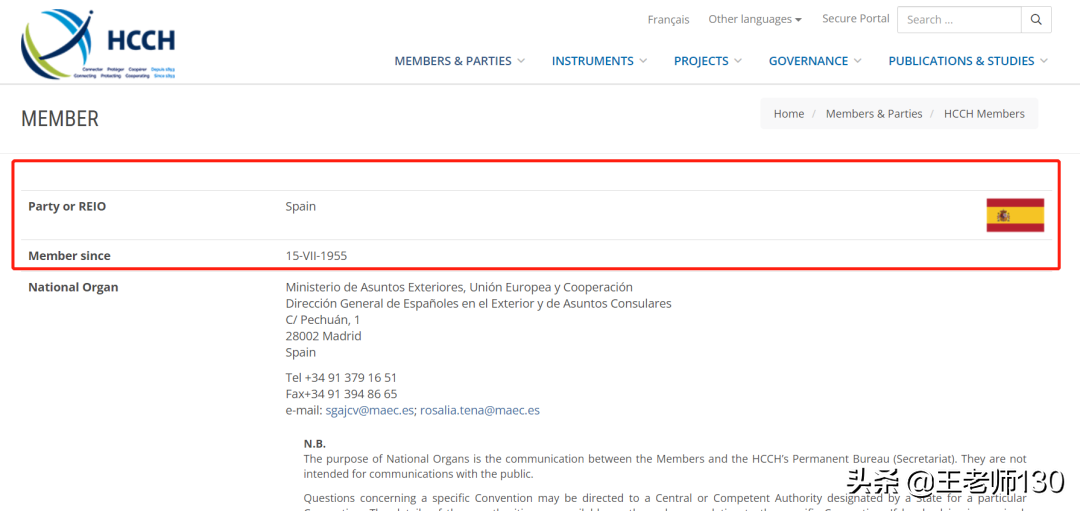Open the Secure Portal link
The width and height of the screenshot is (1080, 511).
click(855, 19)
